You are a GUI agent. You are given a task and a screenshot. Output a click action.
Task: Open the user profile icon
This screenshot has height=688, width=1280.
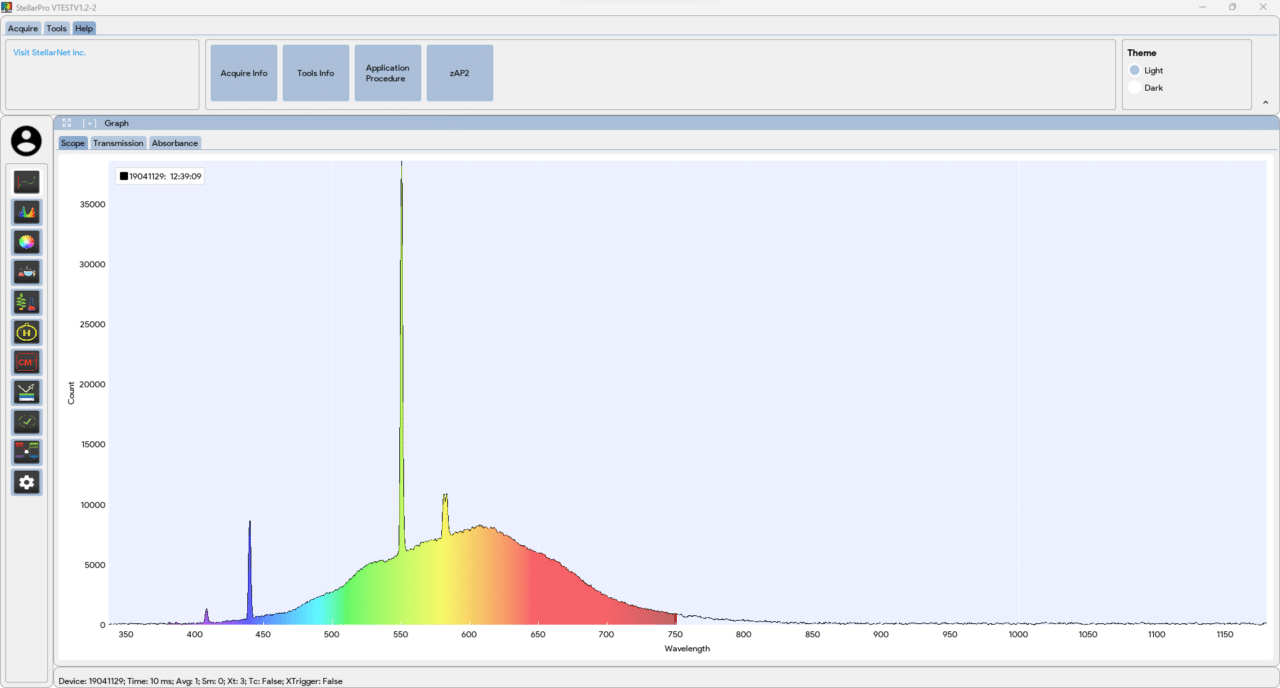[27, 141]
